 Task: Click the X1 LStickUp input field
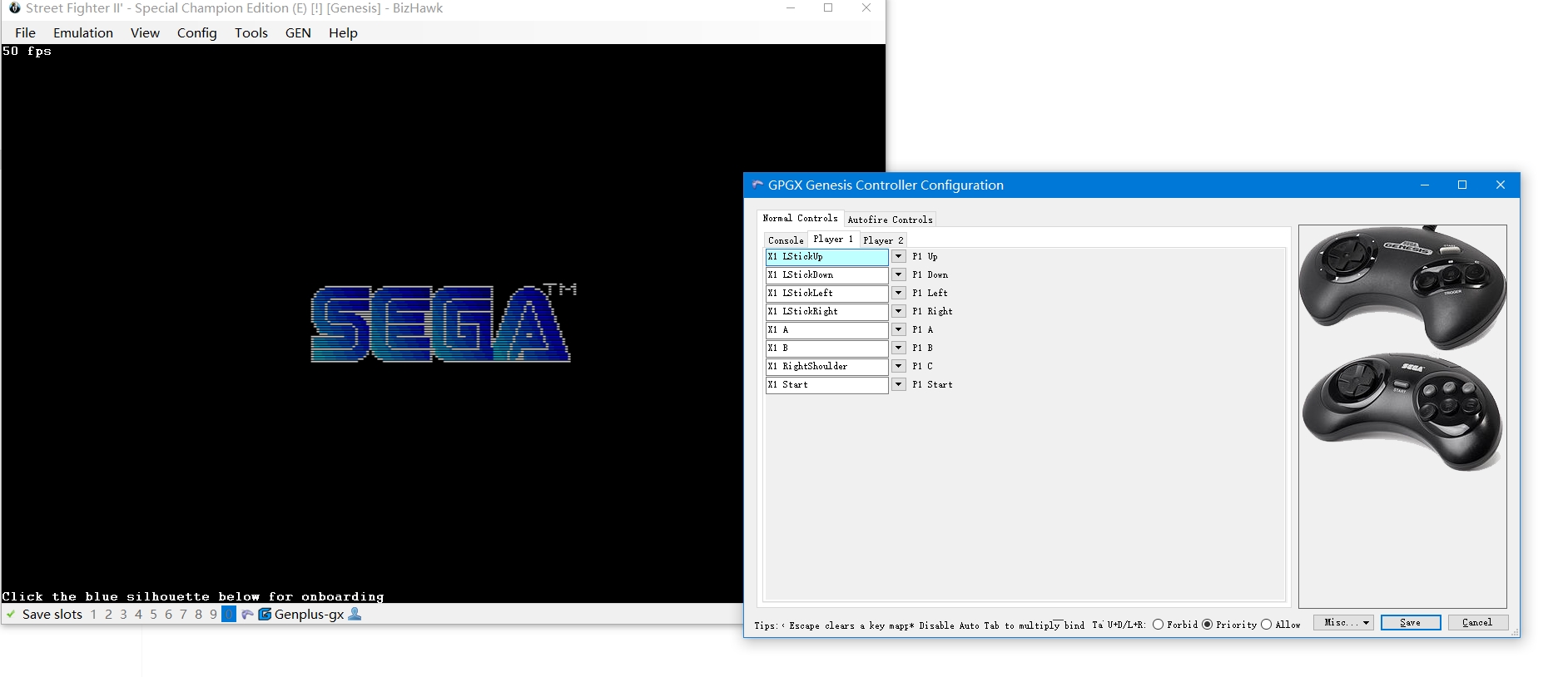827,256
